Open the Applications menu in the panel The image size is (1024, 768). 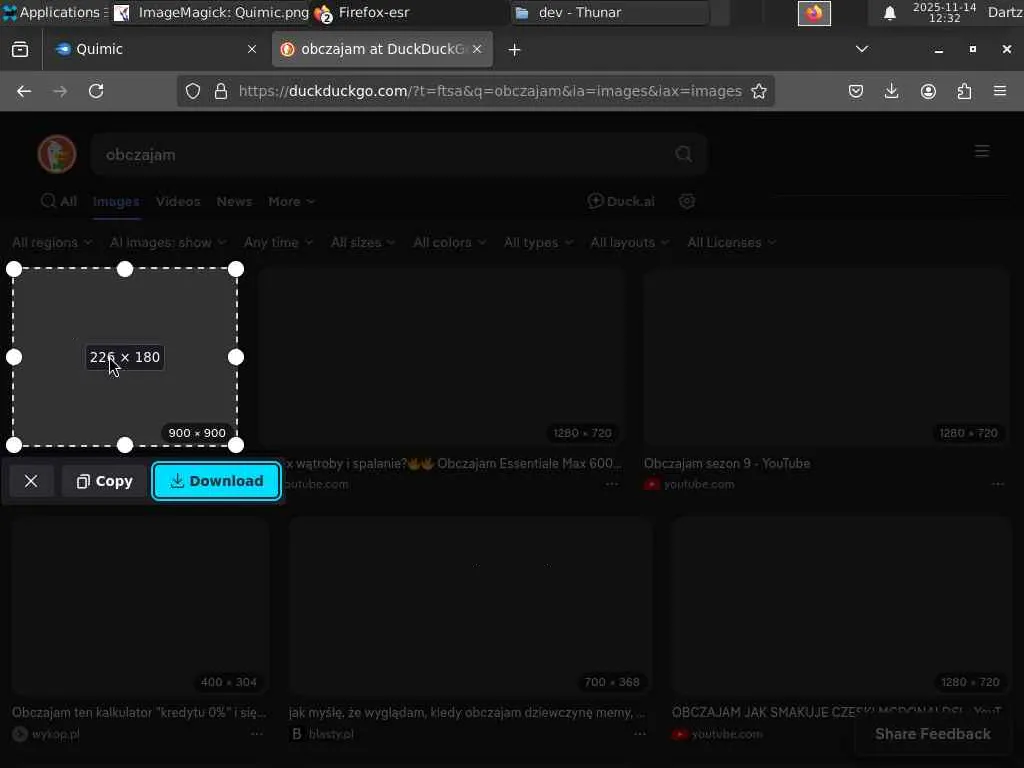click(55, 12)
